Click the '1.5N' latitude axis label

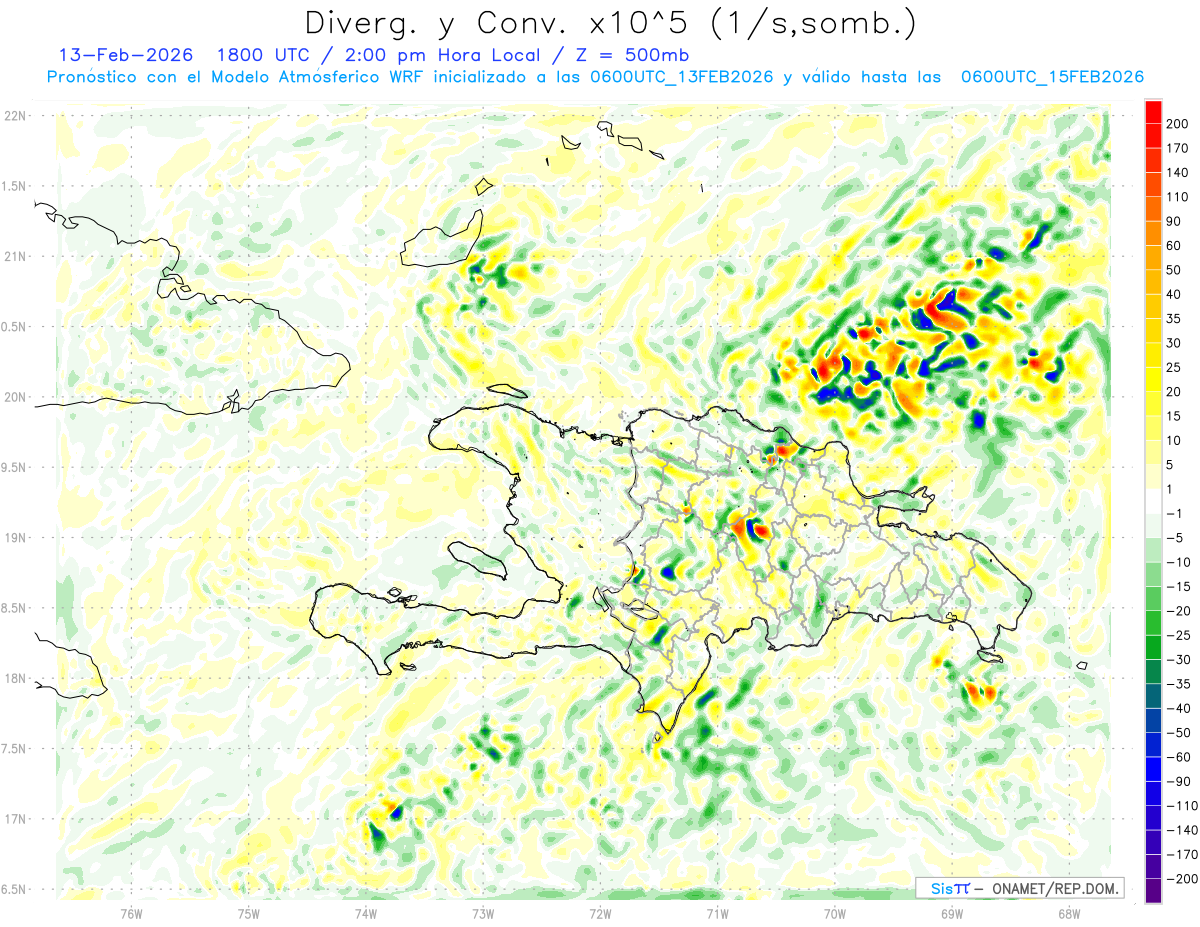15,186
